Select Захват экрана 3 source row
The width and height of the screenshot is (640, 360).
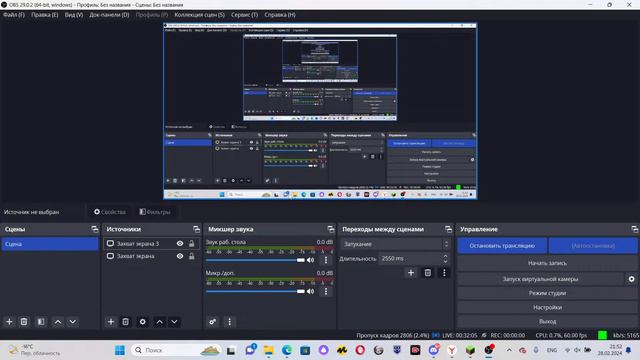[x=151, y=244]
